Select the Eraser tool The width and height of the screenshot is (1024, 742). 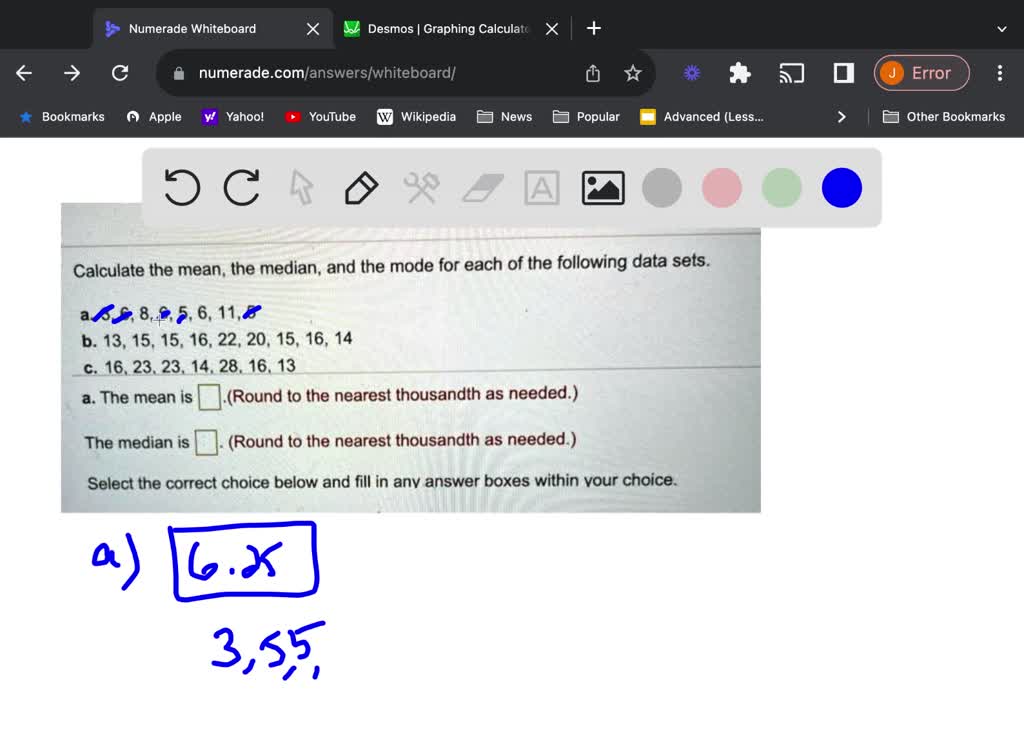click(482, 187)
